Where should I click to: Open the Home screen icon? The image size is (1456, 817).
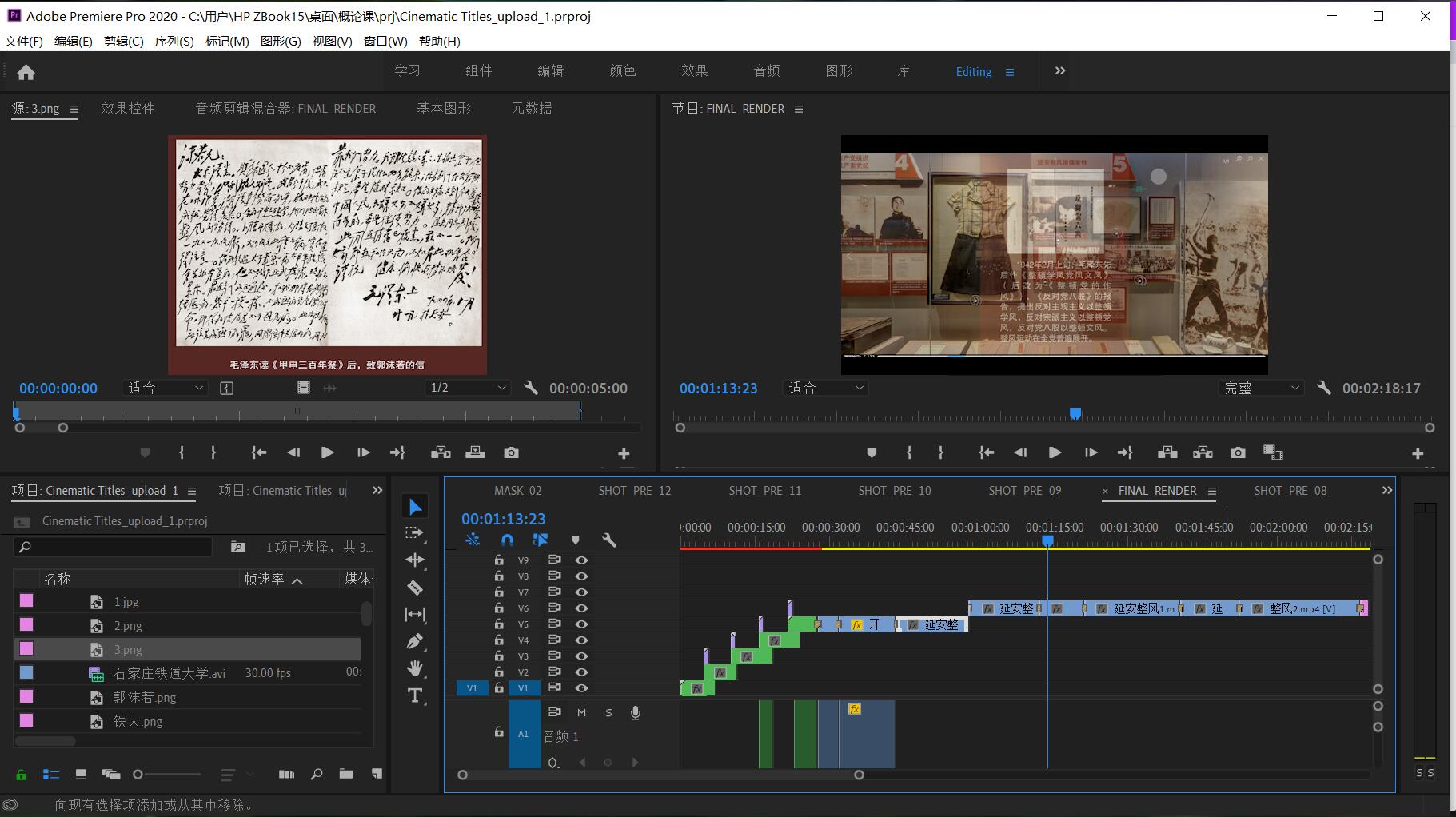coord(26,73)
